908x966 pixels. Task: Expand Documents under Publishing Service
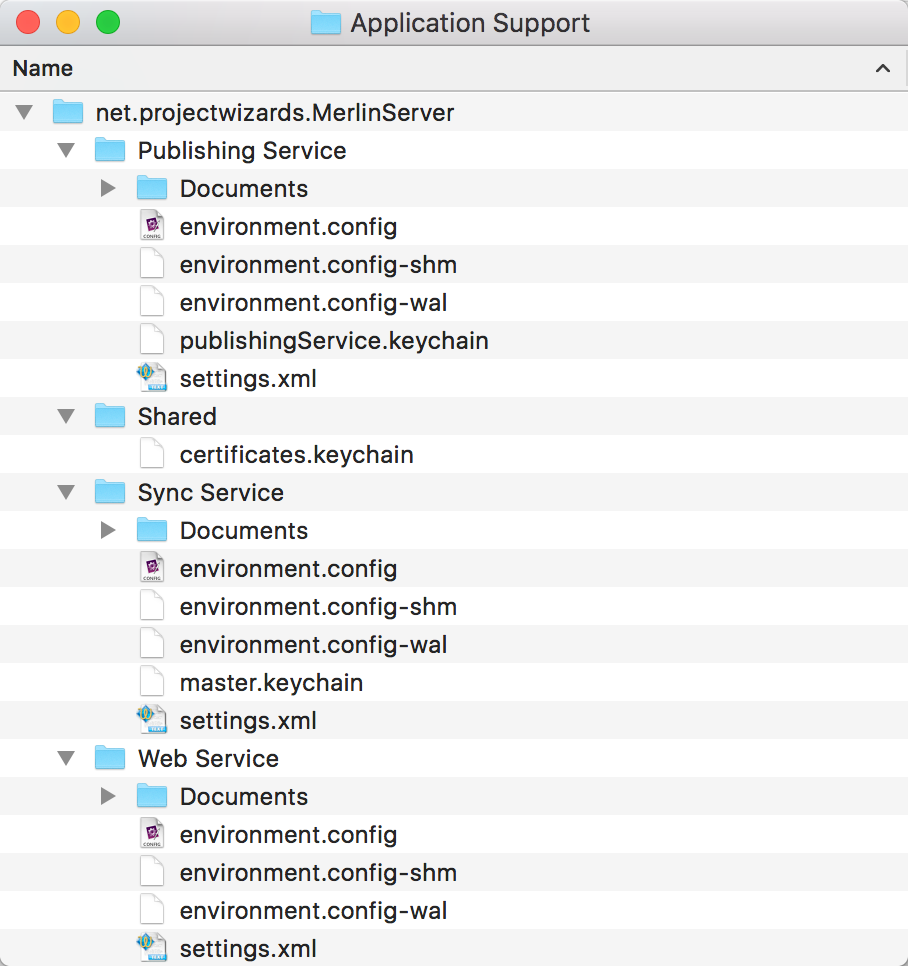pyautogui.click(x=108, y=189)
